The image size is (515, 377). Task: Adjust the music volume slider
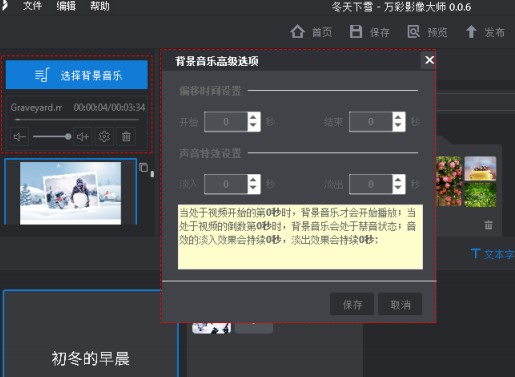[x=52, y=136]
